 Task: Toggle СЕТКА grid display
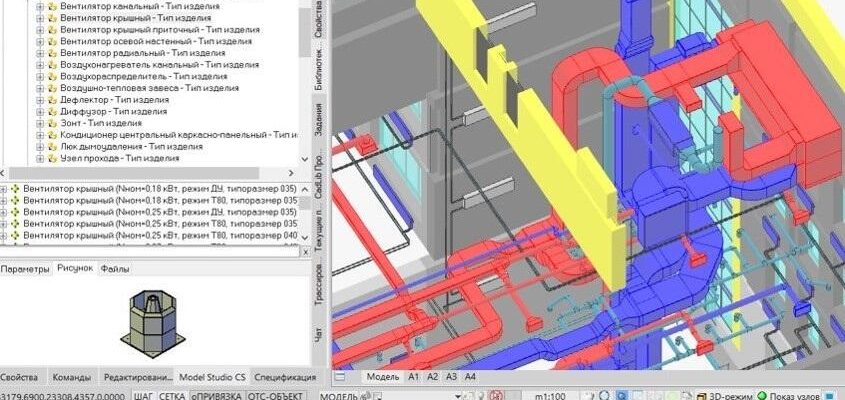[x=172, y=394]
